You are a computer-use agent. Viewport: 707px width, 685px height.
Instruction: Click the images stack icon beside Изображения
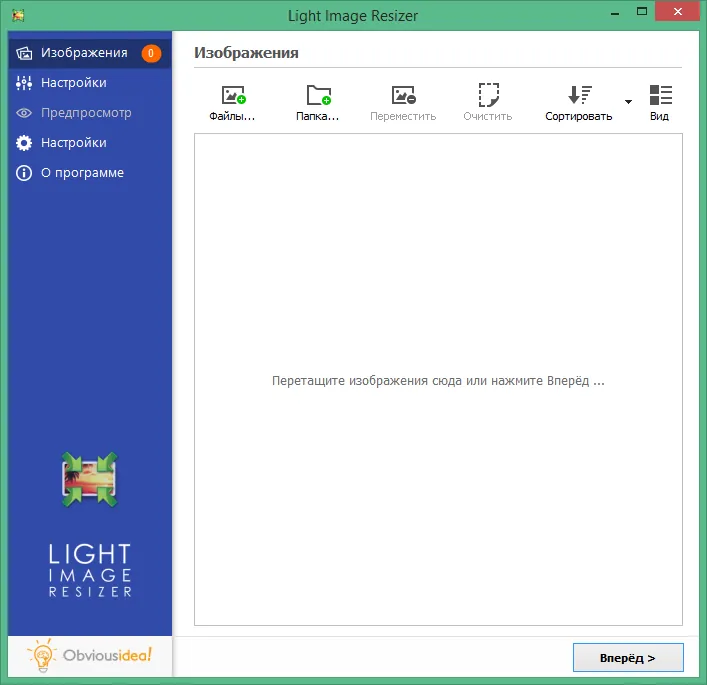pos(24,53)
